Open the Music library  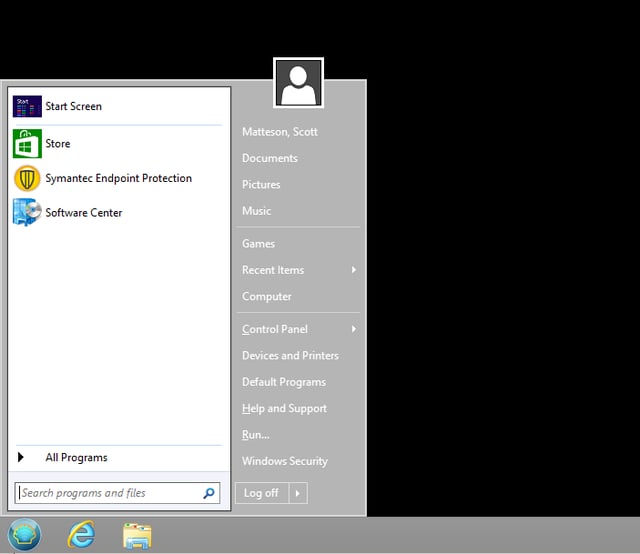(x=256, y=211)
